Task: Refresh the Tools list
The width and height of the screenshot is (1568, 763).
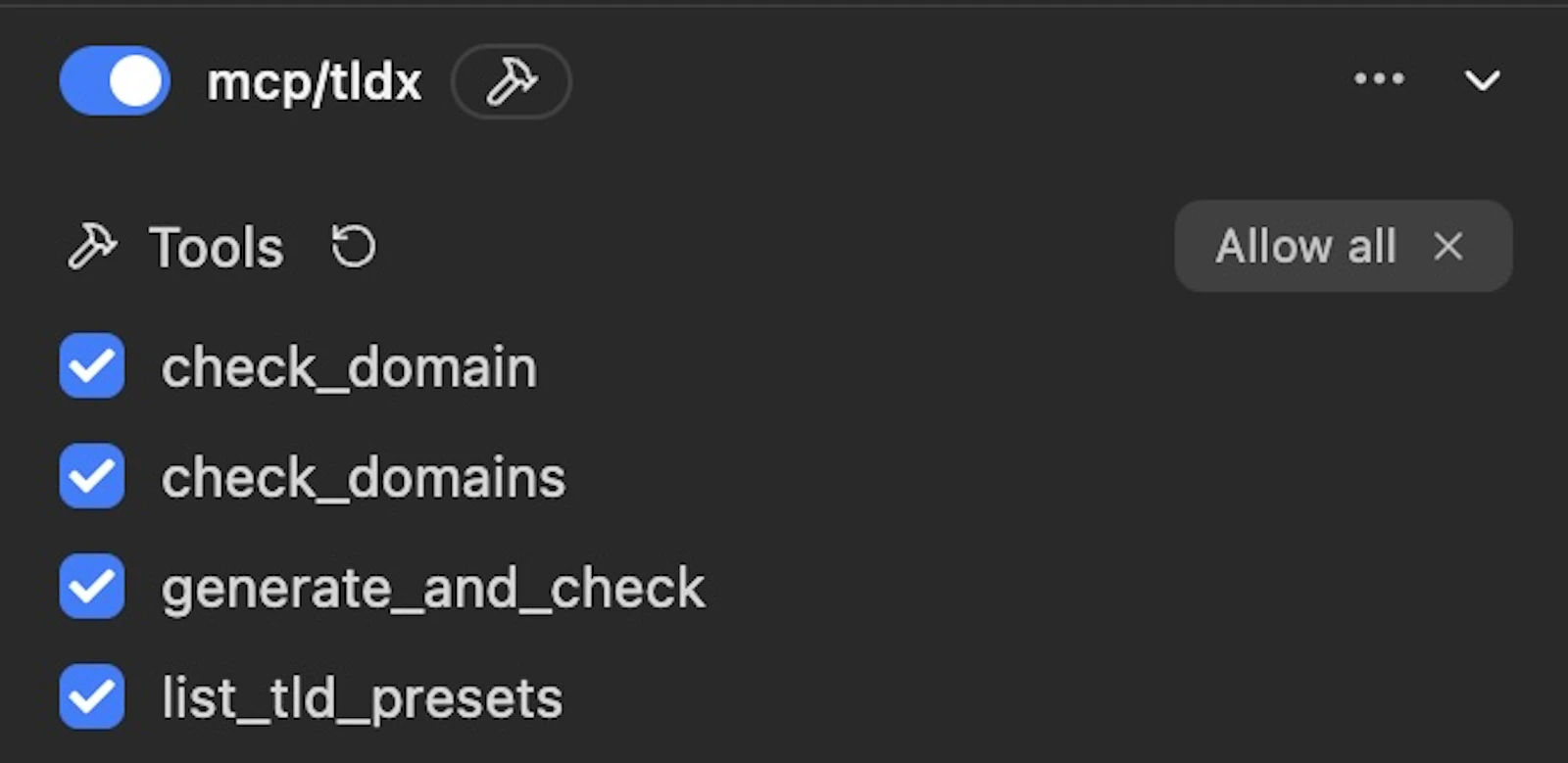Action: [353, 247]
